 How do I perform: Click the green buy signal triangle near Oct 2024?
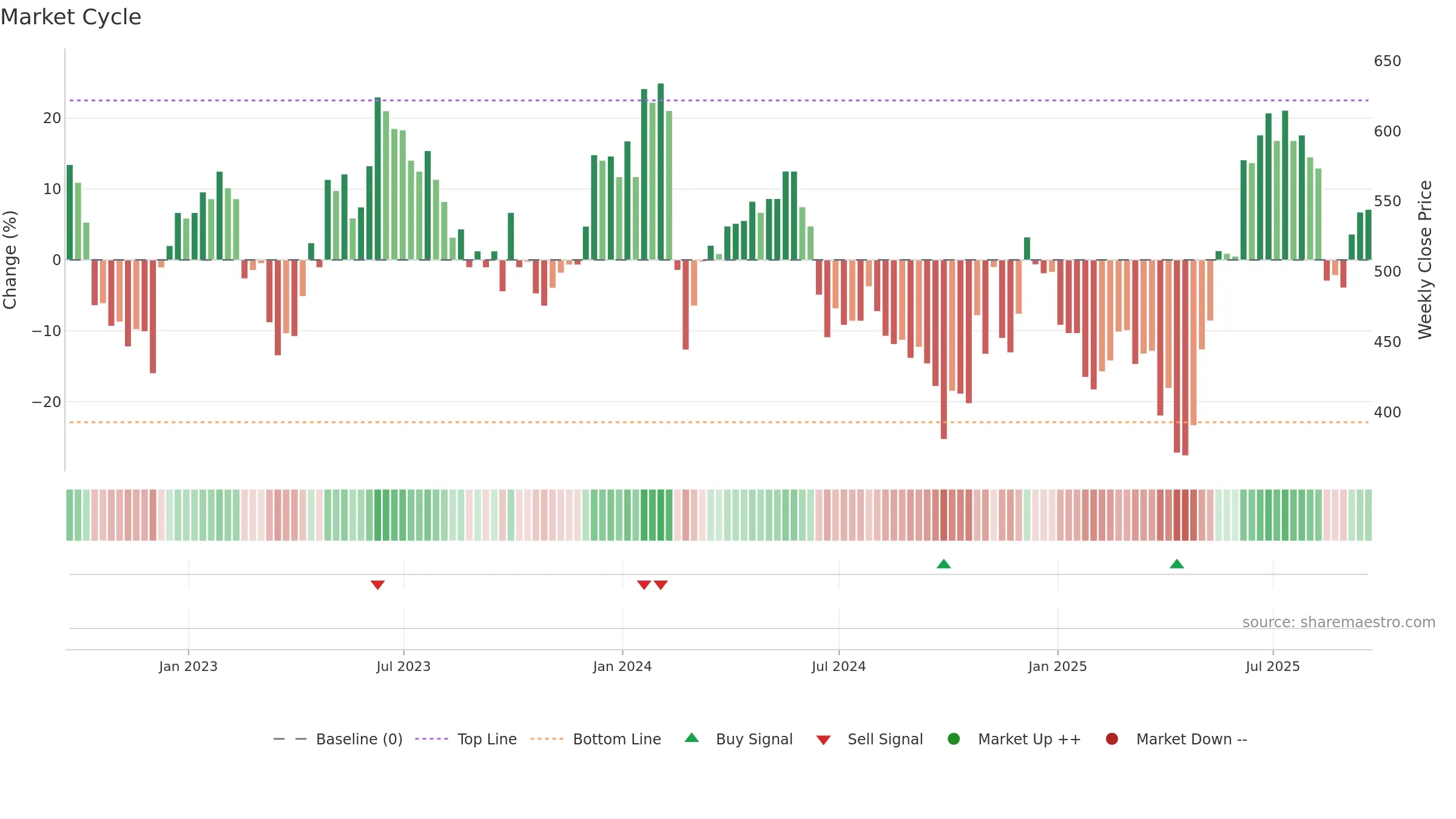(943, 564)
